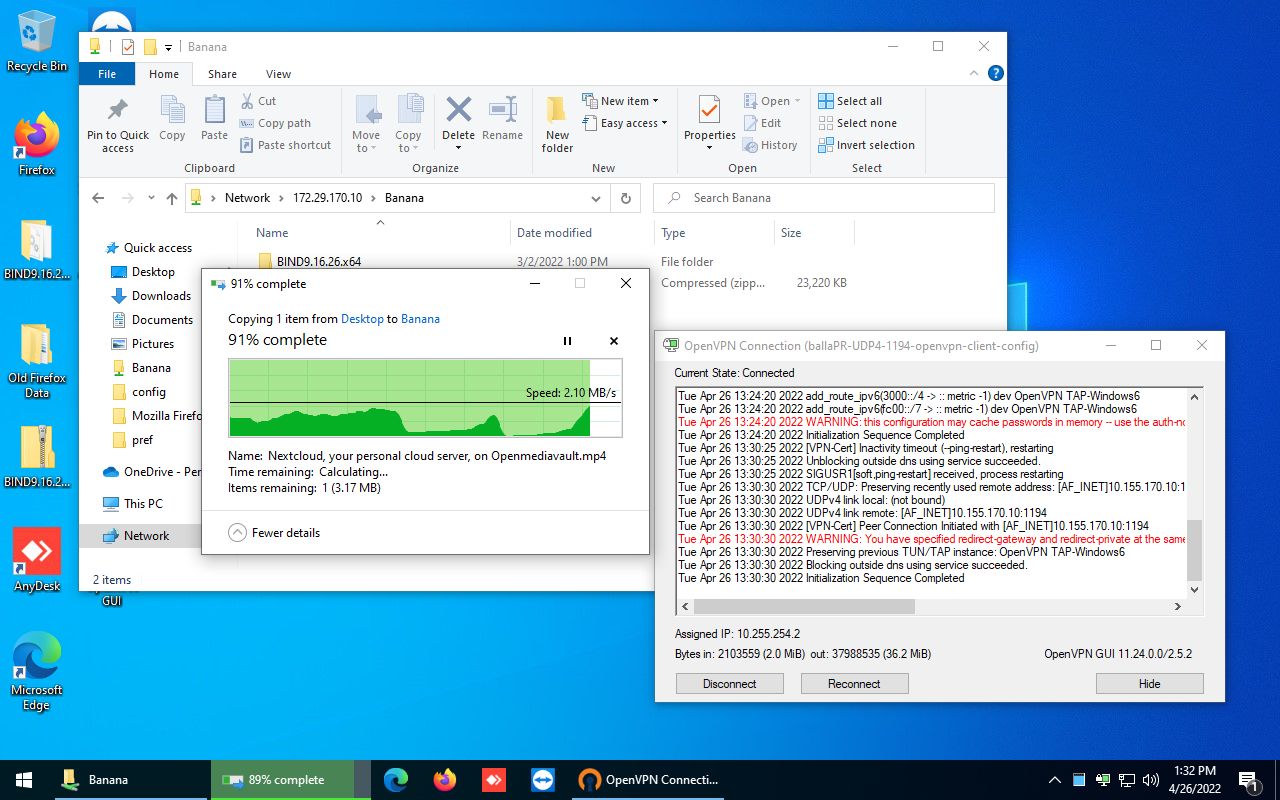Click the Desktop link in copy dialog
The width and height of the screenshot is (1280, 800).
pyautogui.click(x=362, y=319)
